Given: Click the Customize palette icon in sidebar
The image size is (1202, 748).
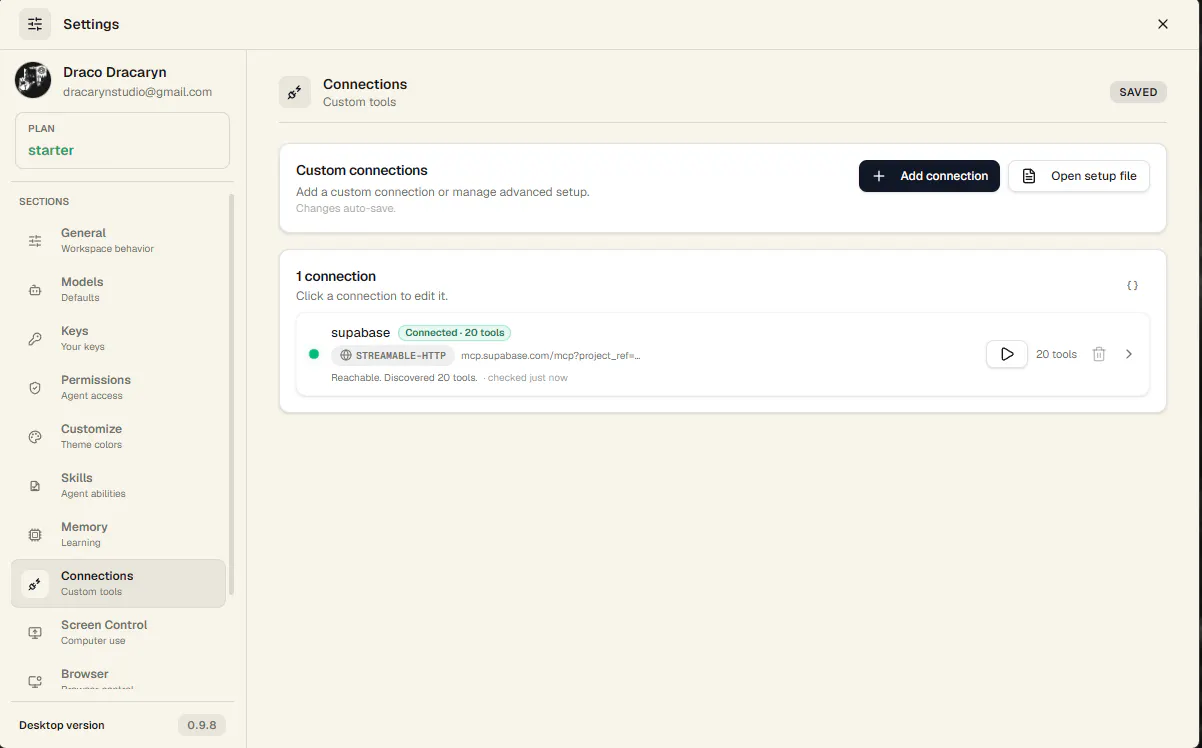Looking at the screenshot, I should point(35,436).
